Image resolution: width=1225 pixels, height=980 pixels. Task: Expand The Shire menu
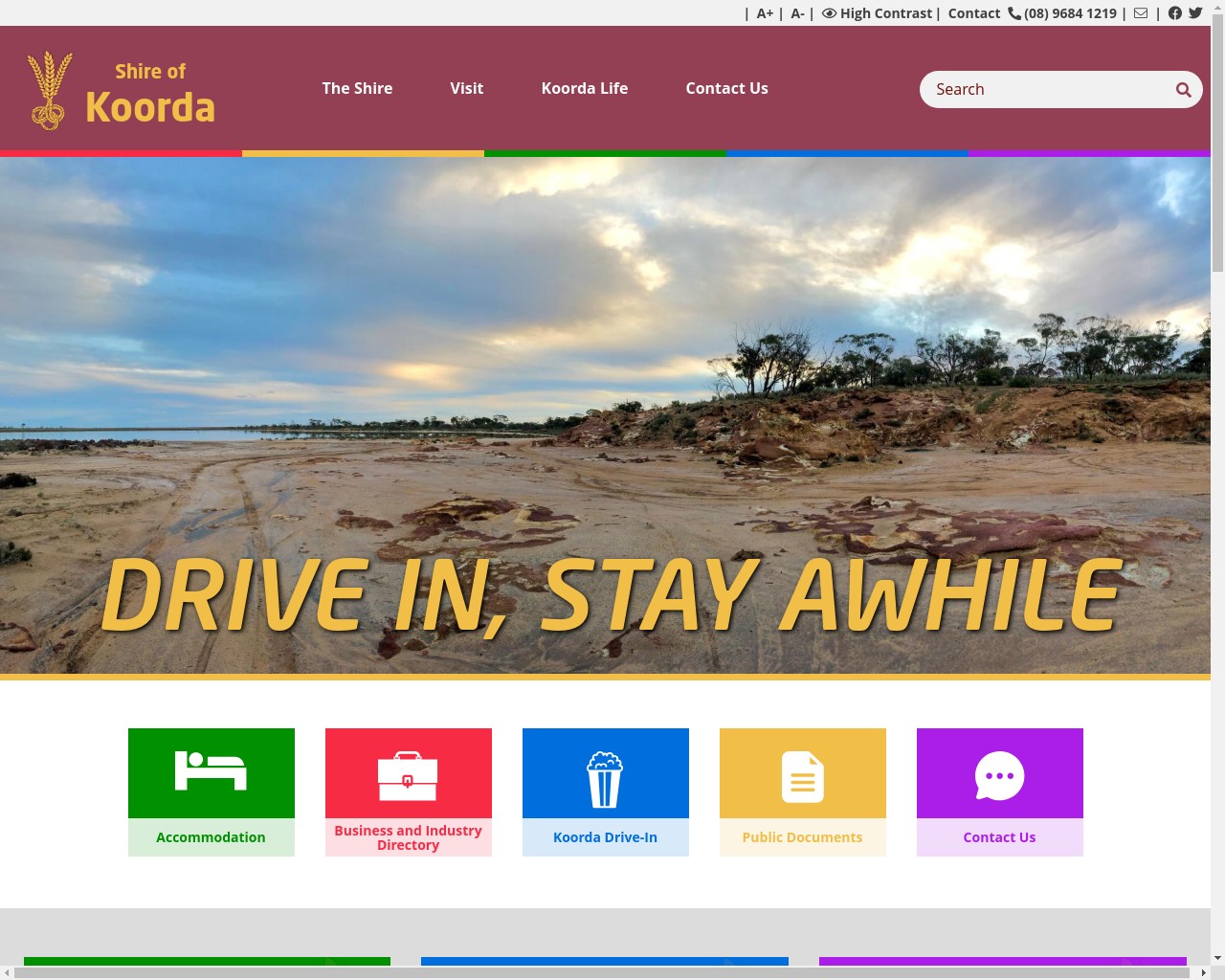pos(357,88)
